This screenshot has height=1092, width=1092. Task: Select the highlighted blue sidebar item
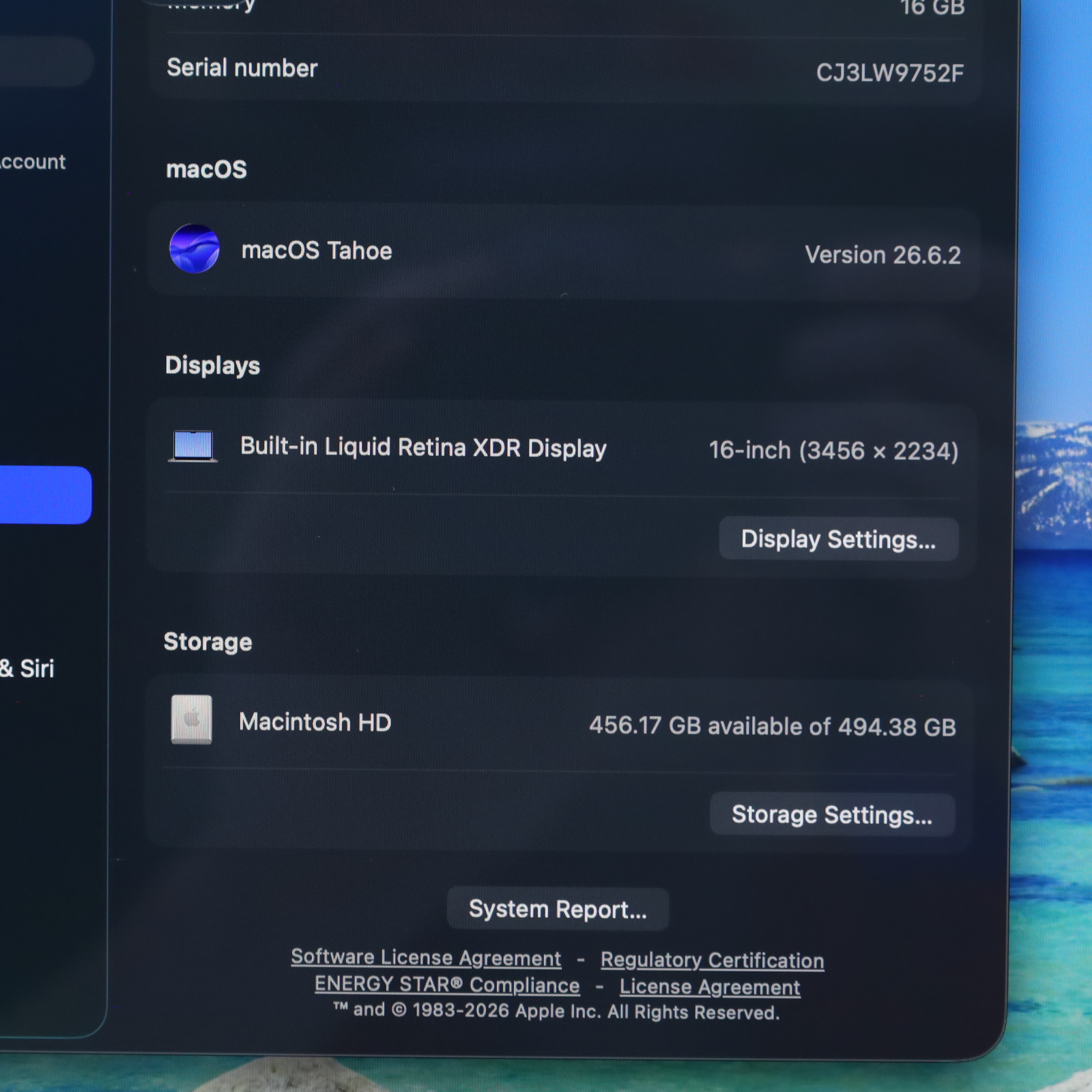click(x=45, y=495)
